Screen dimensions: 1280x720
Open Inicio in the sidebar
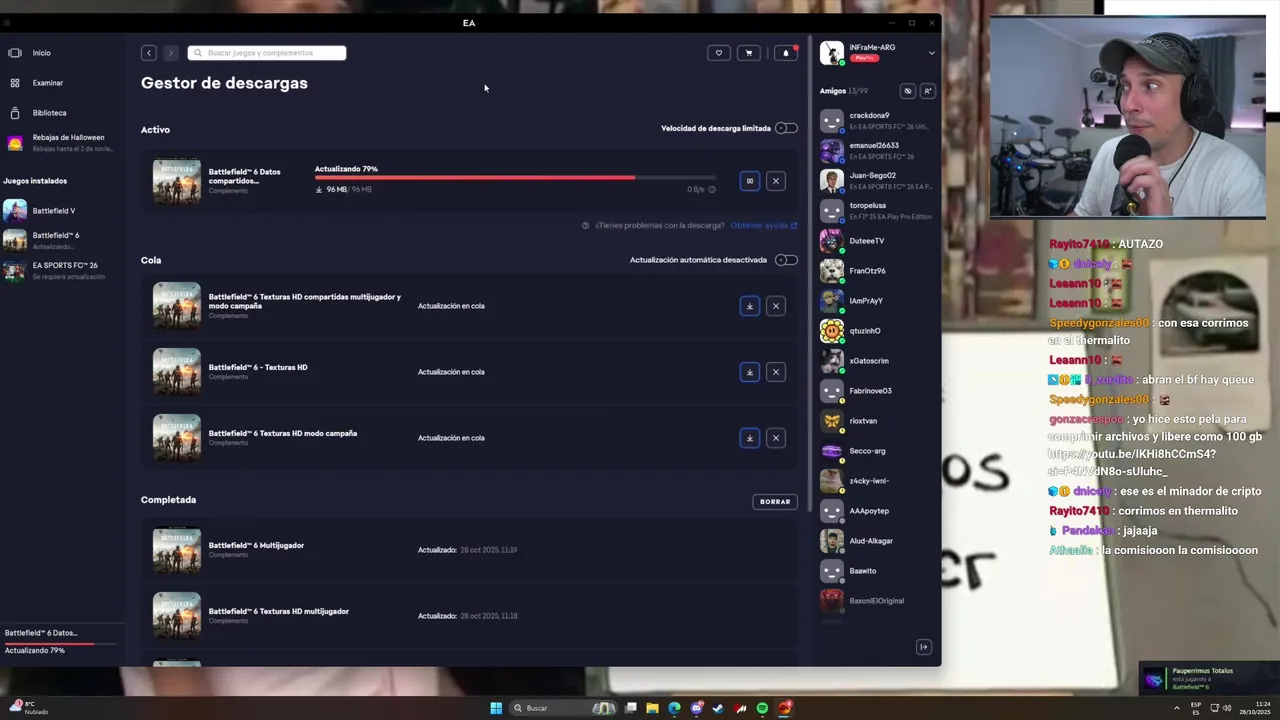click(x=41, y=53)
